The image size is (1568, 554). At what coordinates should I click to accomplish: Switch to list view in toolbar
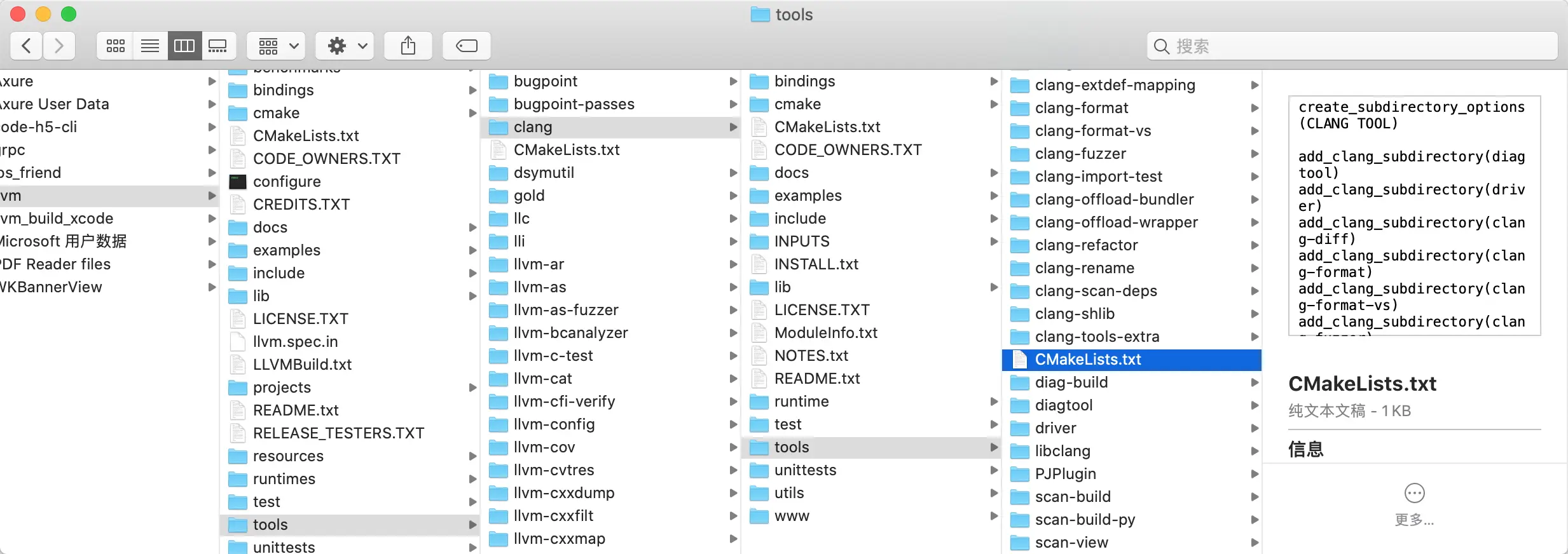pyautogui.click(x=150, y=46)
